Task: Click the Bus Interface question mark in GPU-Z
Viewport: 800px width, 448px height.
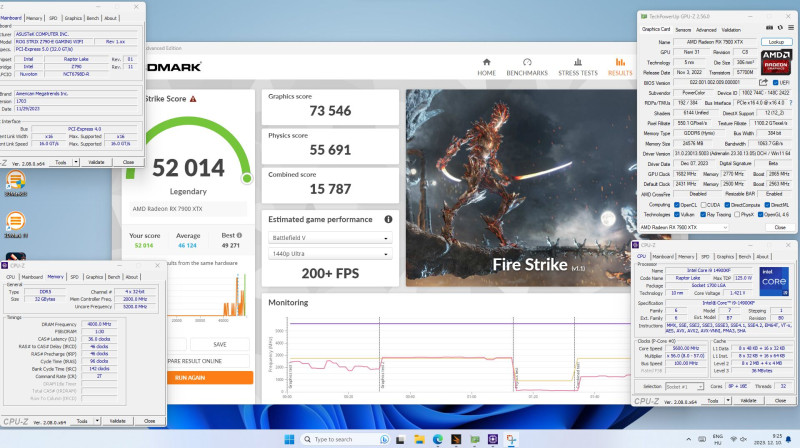Action: pos(791,103)
